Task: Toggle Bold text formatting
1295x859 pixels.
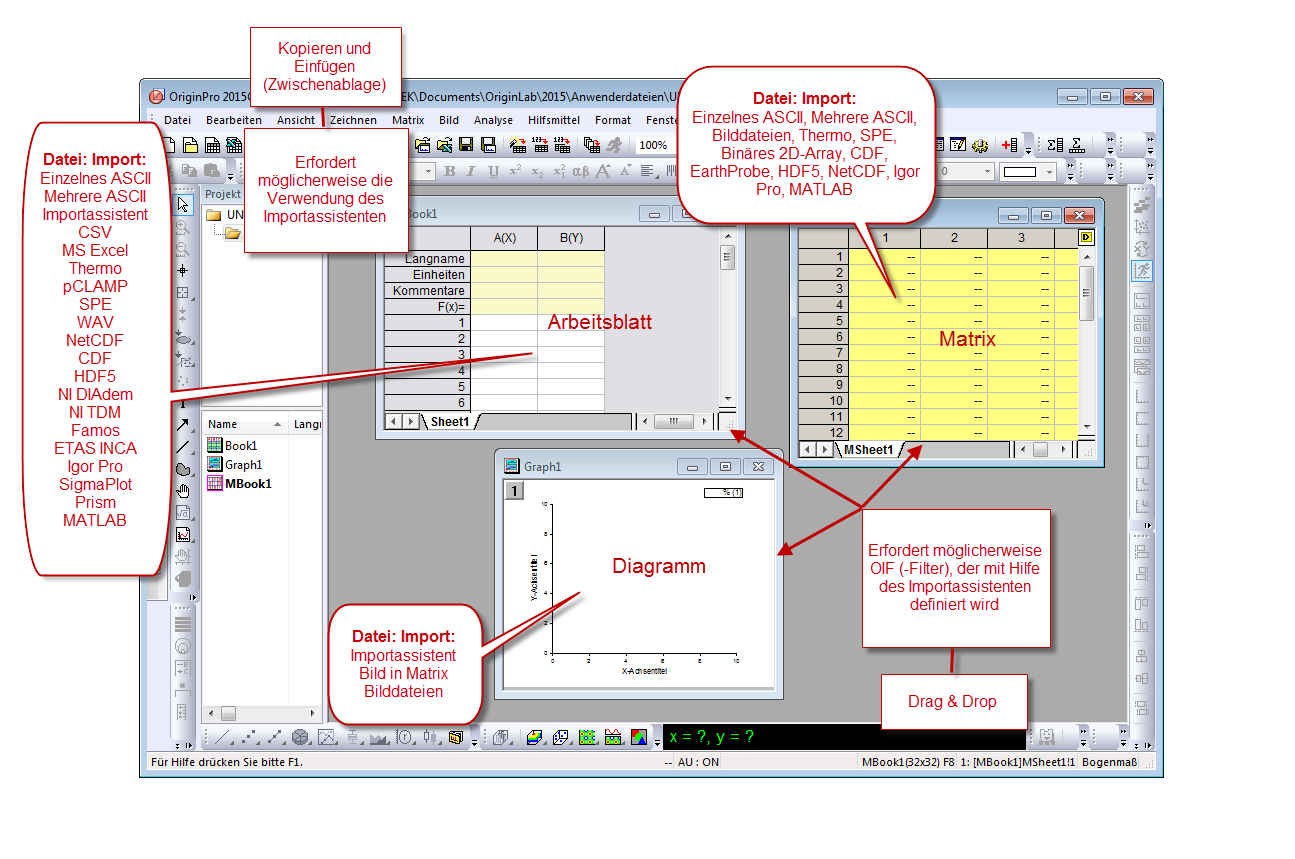Action: coord(449,171)
